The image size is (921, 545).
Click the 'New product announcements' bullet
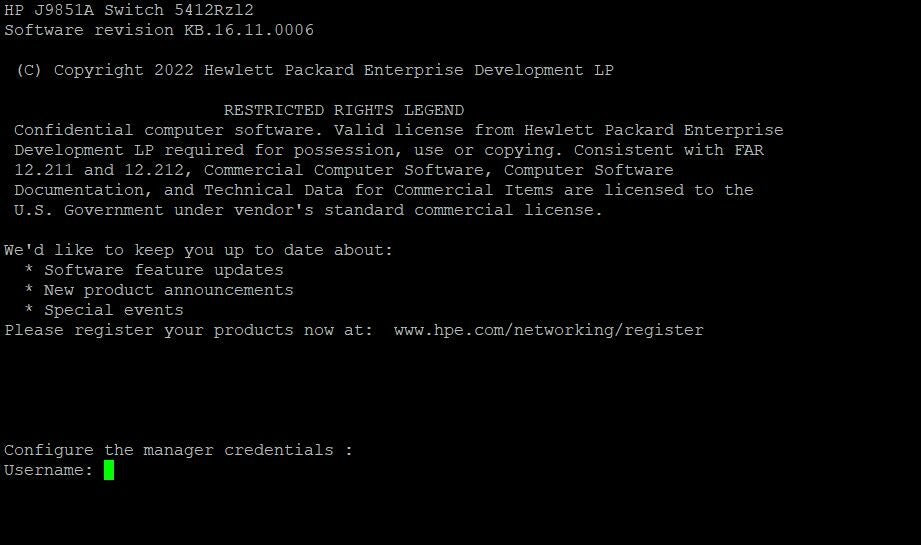[169, 290]
